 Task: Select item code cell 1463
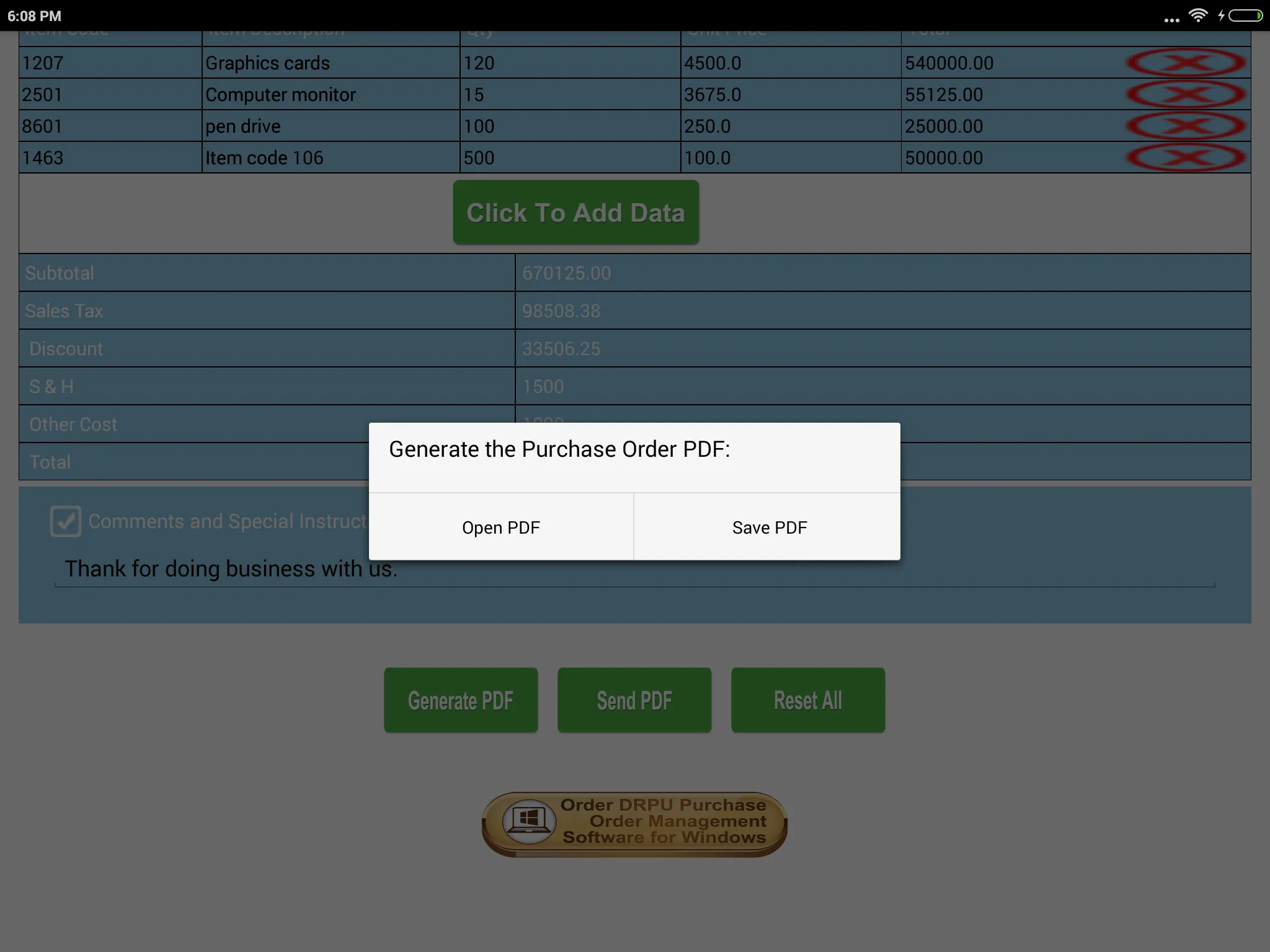[x=110, y=157]
